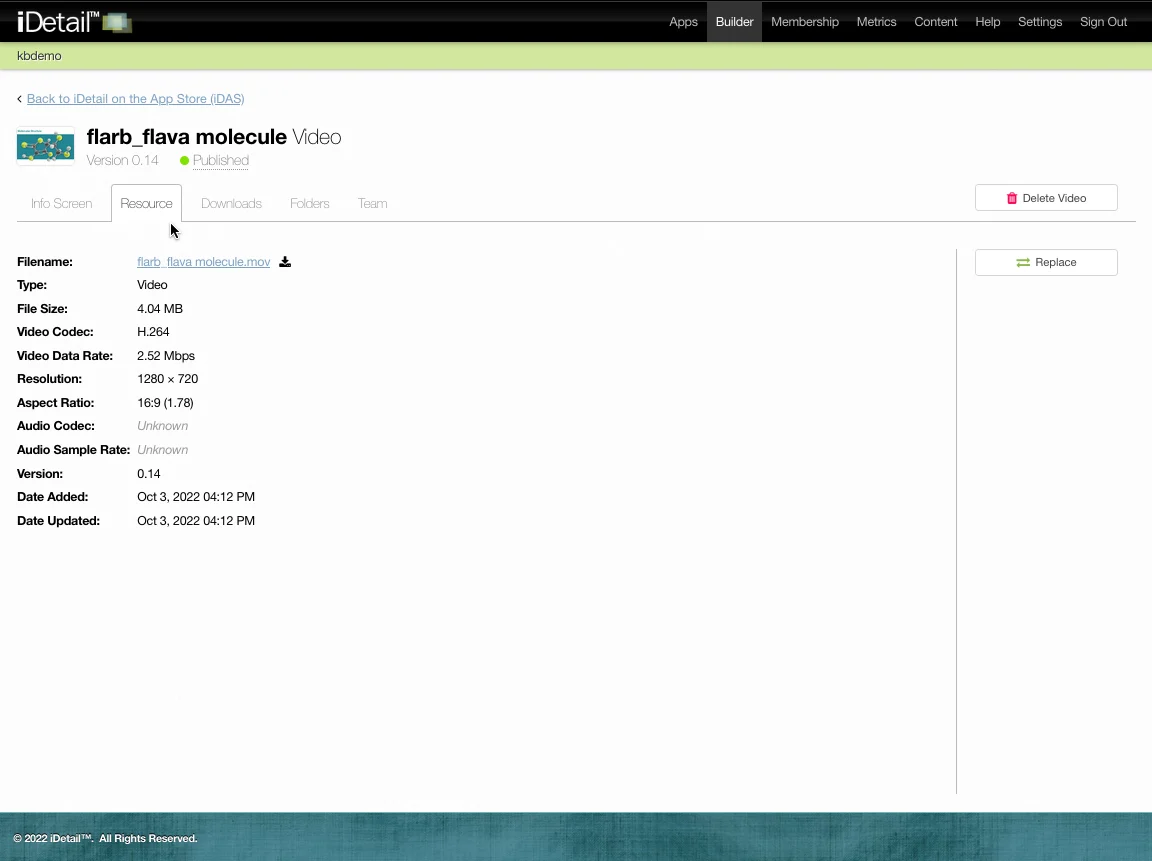This screenshot has width=1152, height=861.
Task: Click the 2.52 Mbps data rate value
Action: point(165,356)
